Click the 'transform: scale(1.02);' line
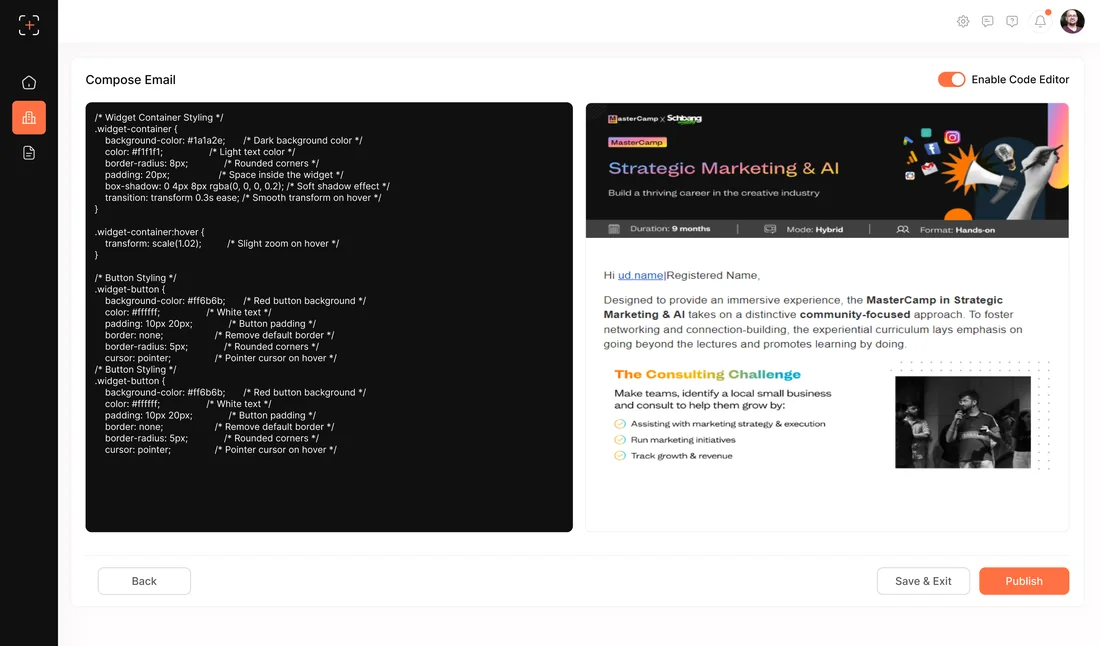Image resolution: width=1100 pixels, height=646 pixels. (153, 243)
